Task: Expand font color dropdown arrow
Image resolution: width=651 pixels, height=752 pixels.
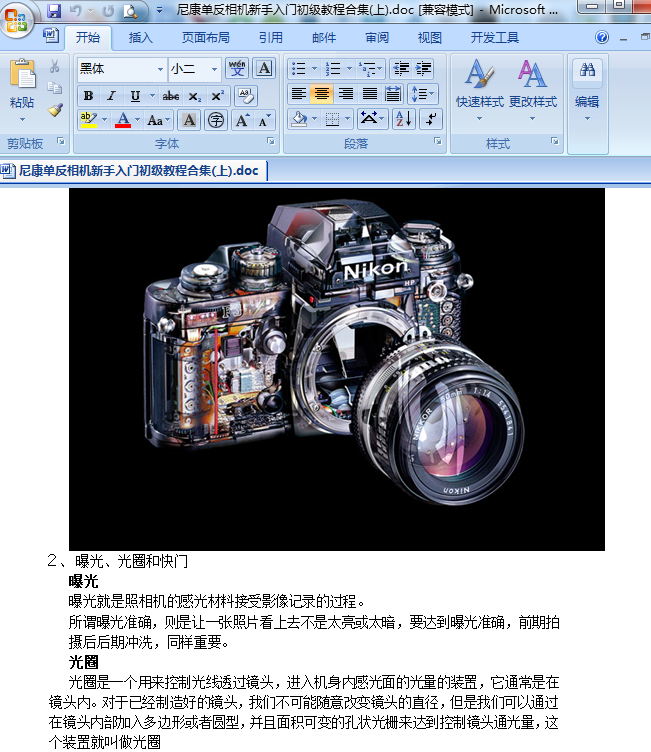Action: 138,119
